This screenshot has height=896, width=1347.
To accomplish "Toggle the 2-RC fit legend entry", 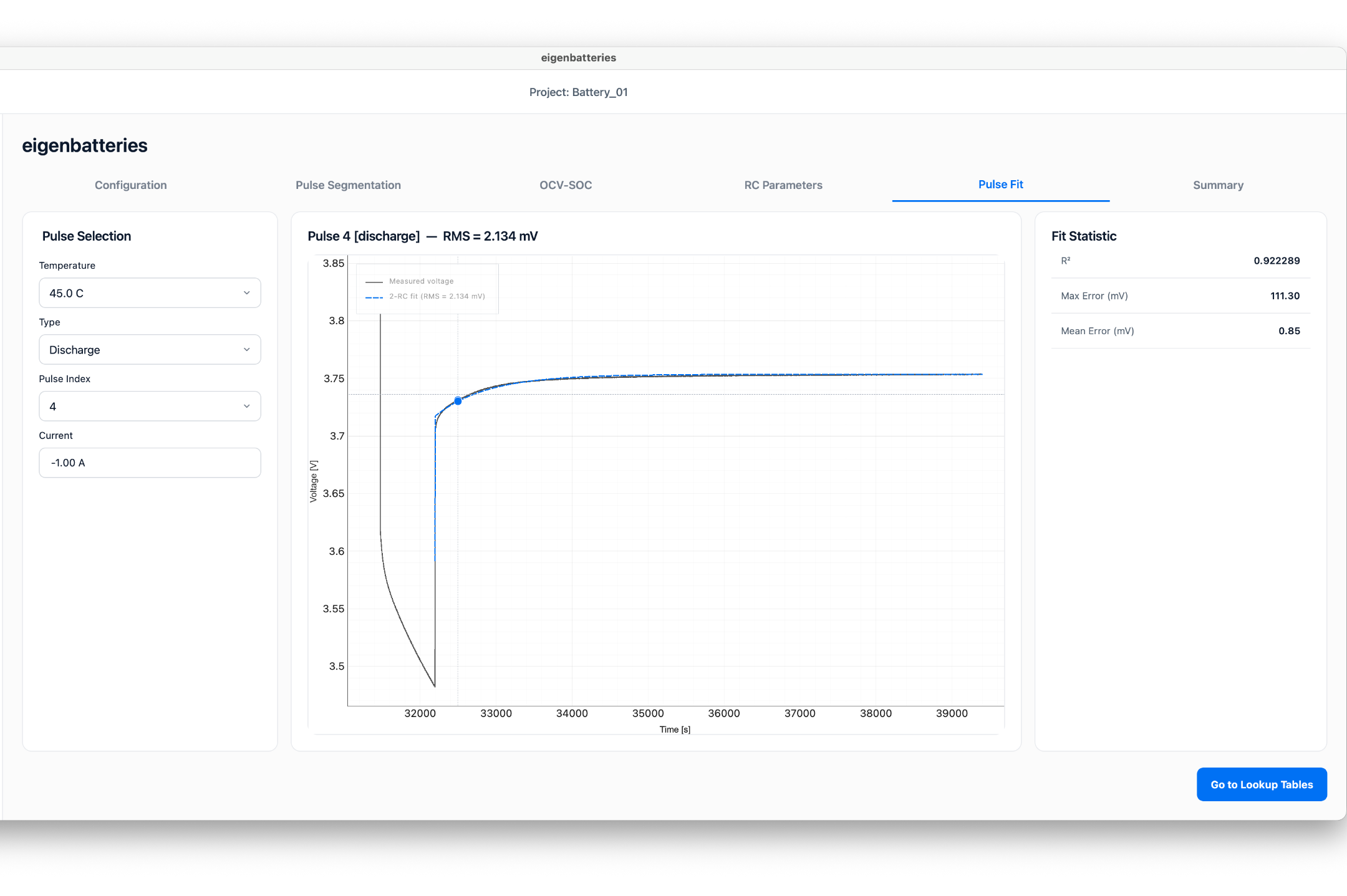I will click(425, 297).
